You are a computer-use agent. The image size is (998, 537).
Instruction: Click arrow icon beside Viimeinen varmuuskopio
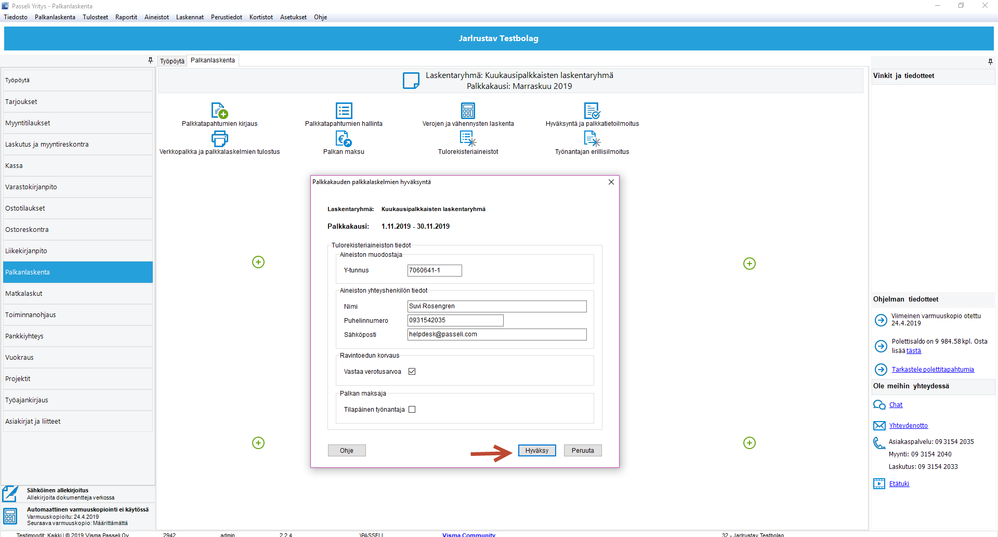pyautogui.click(x=881, y=320)
